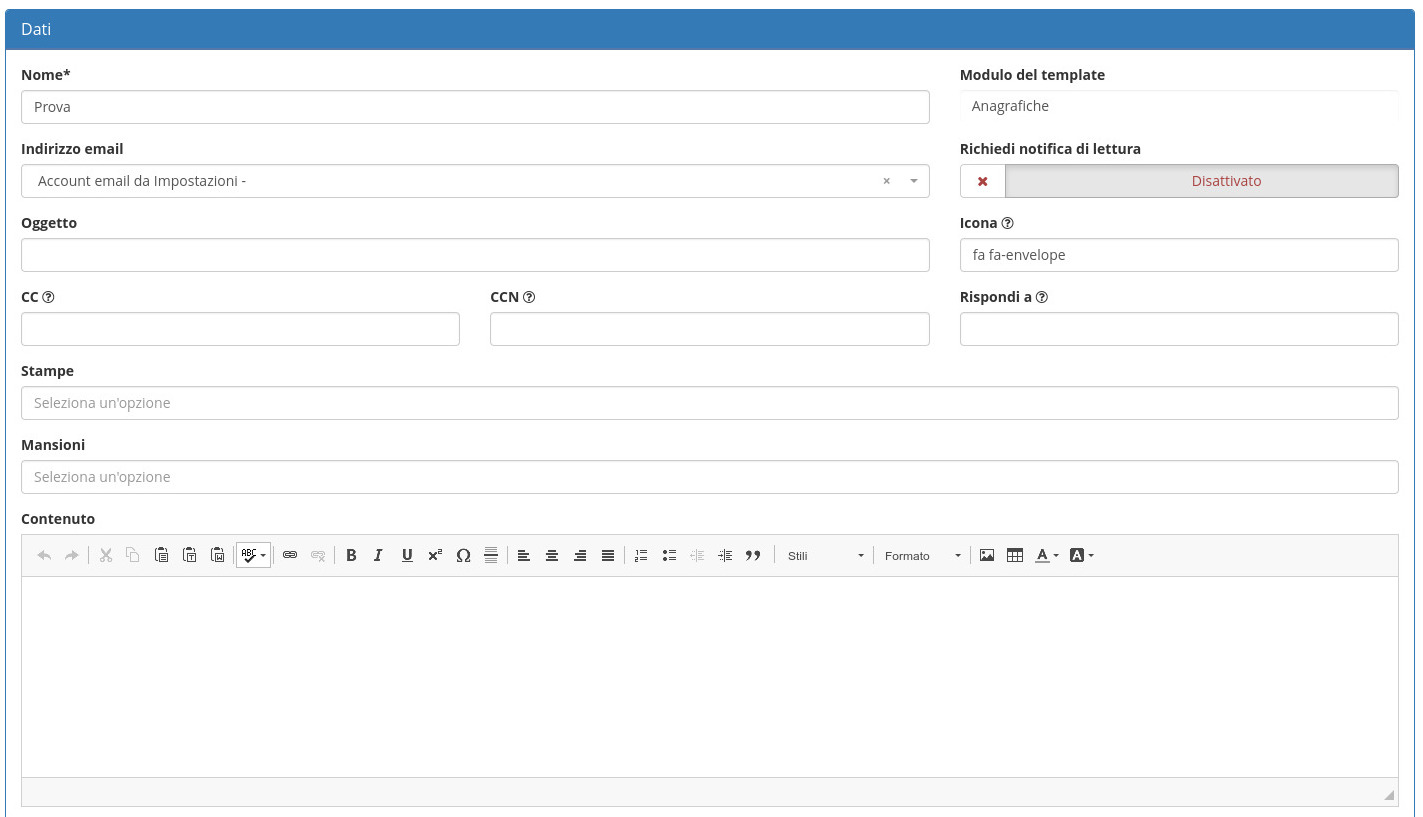The height and width of the screenshot is (817, 1423).
Task: Open the Indirizzo email dropdown
Action: tap(913, 181)
